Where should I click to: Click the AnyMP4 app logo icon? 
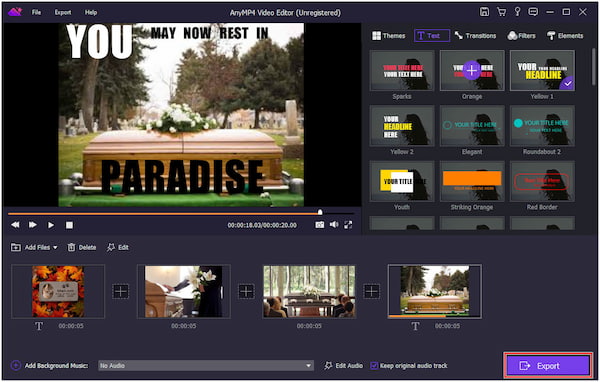click(15, 12)
